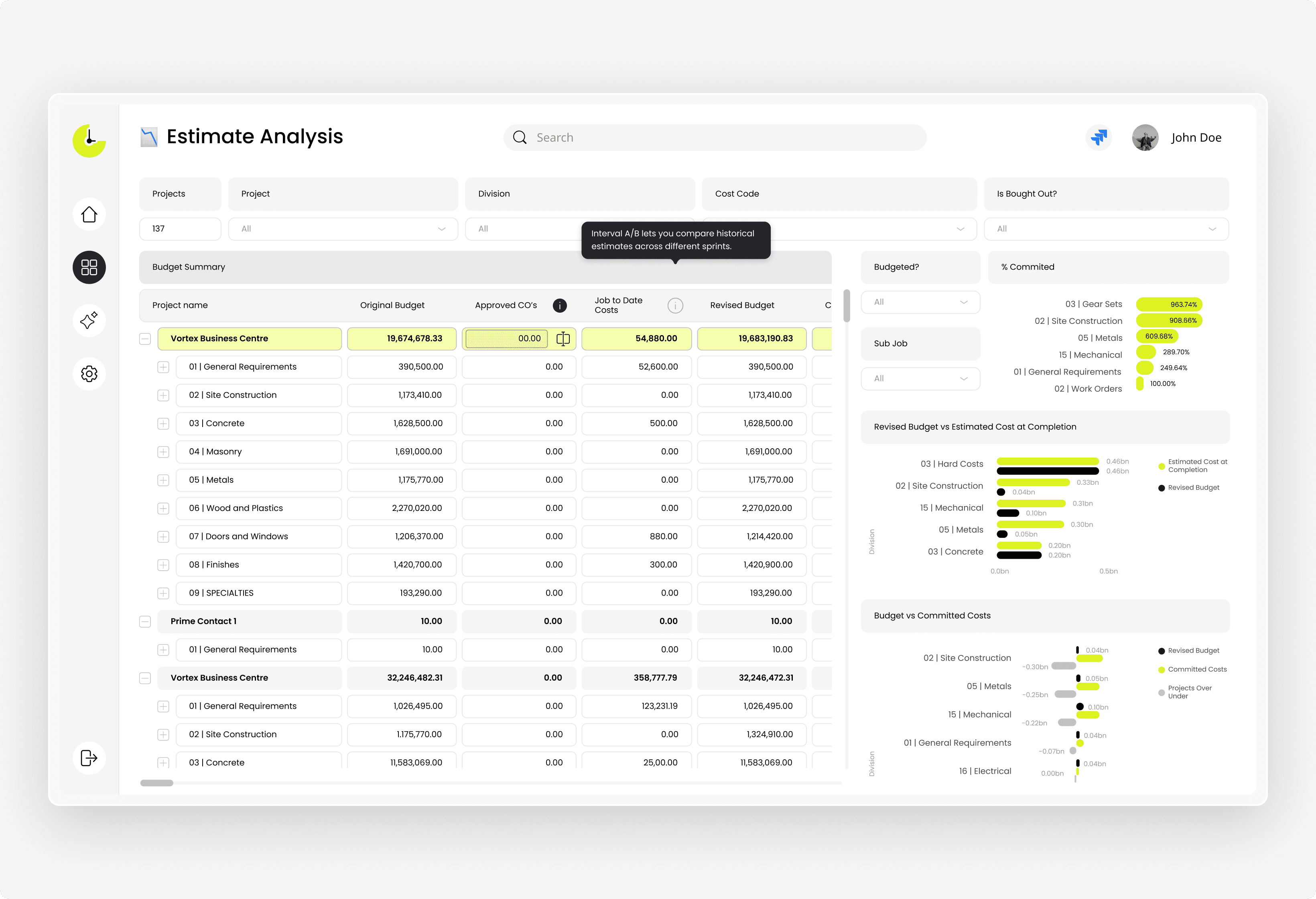This screenshot has width=1316, height=899.
Task: Open the AI sparkle sidebar icon
Action: [x=89, y=321]
